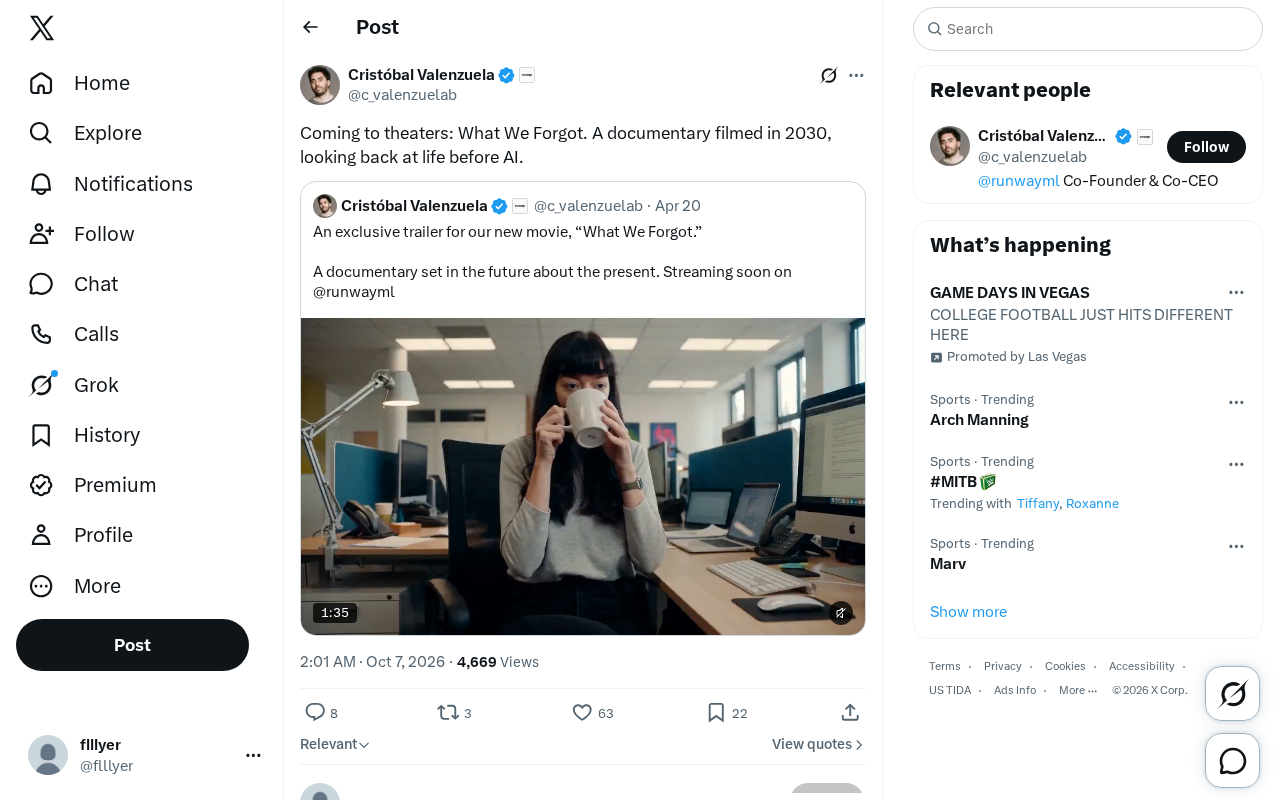The height and width of the screenshot is (800, 1280).
Task: Follow Cristóbal Valenzuela
Action: click(x=1206, y=147)
